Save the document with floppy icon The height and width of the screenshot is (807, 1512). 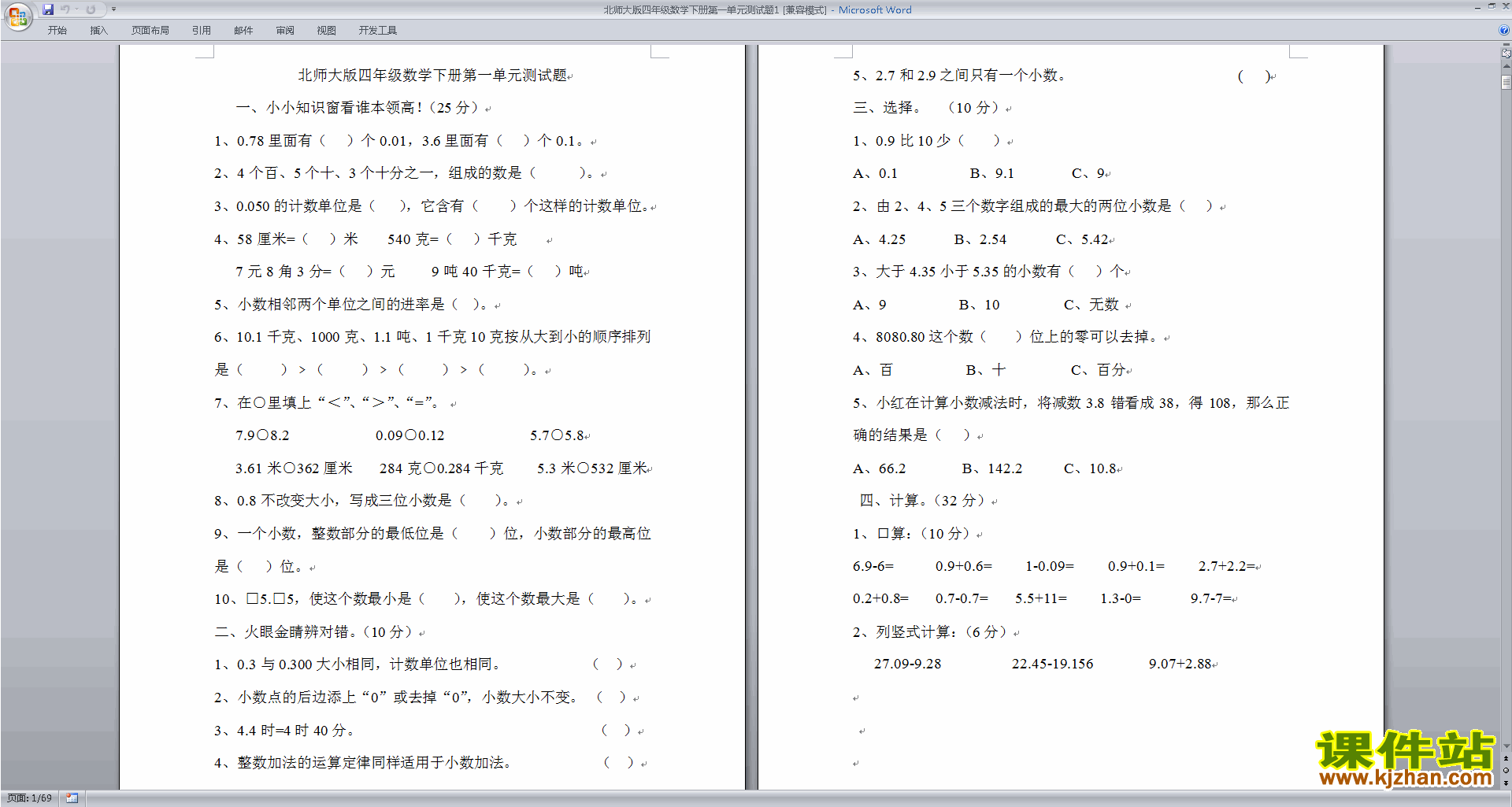(48, 9)
